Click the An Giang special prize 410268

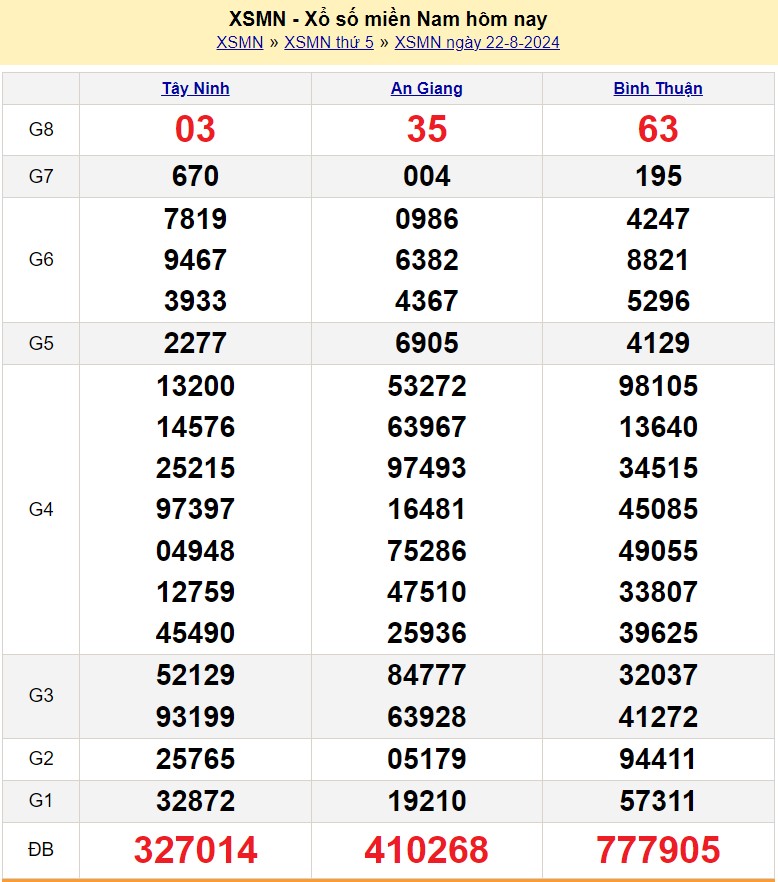(x=426, y=851)
